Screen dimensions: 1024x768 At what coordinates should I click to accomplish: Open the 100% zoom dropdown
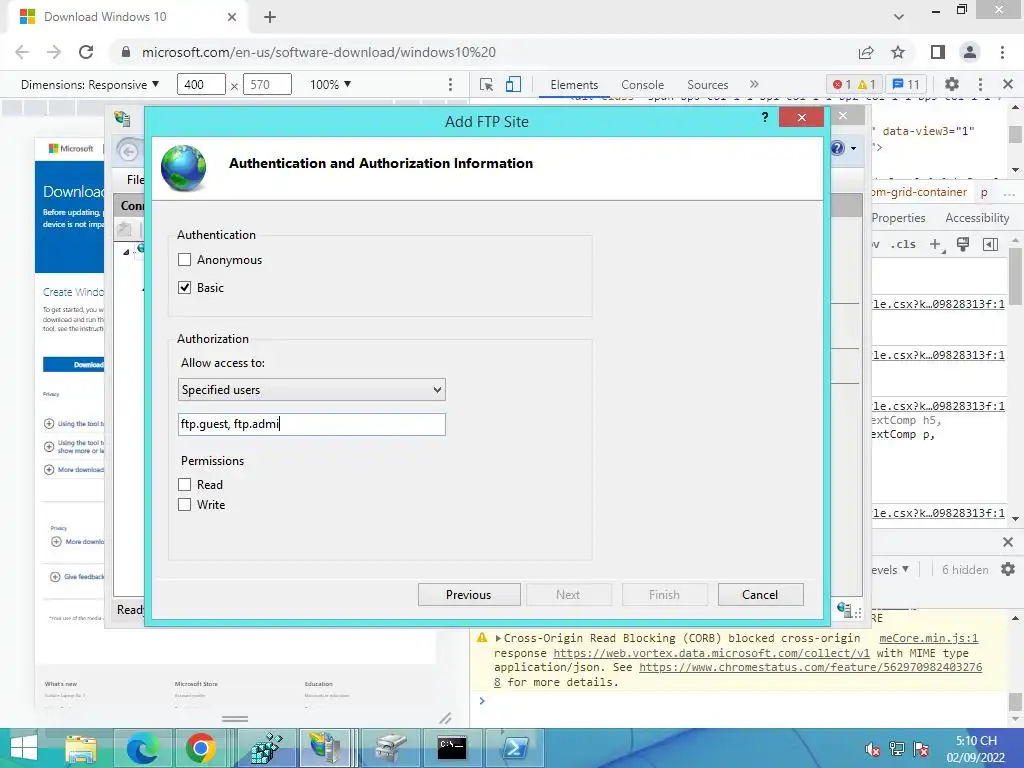330,84
